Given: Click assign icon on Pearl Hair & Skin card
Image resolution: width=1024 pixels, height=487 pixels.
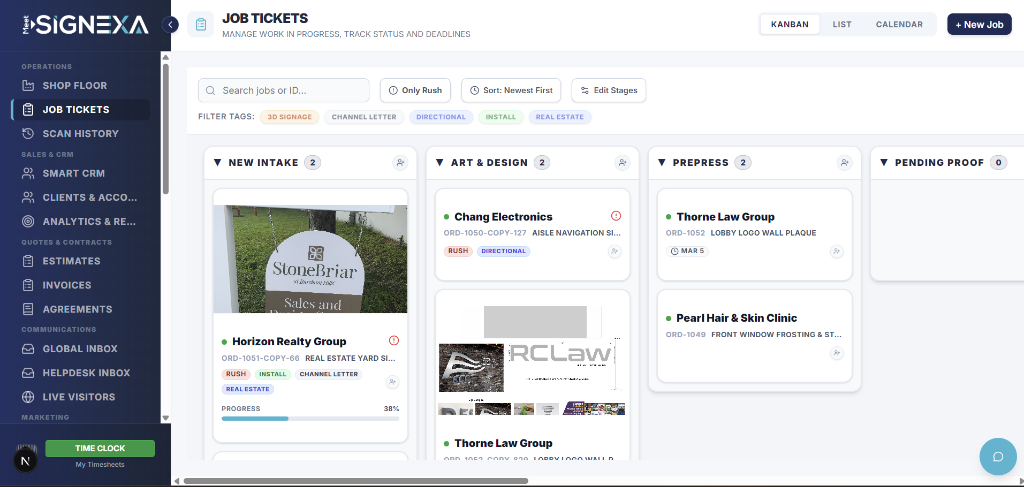Looking at the screenshot, I should [837, 353].
